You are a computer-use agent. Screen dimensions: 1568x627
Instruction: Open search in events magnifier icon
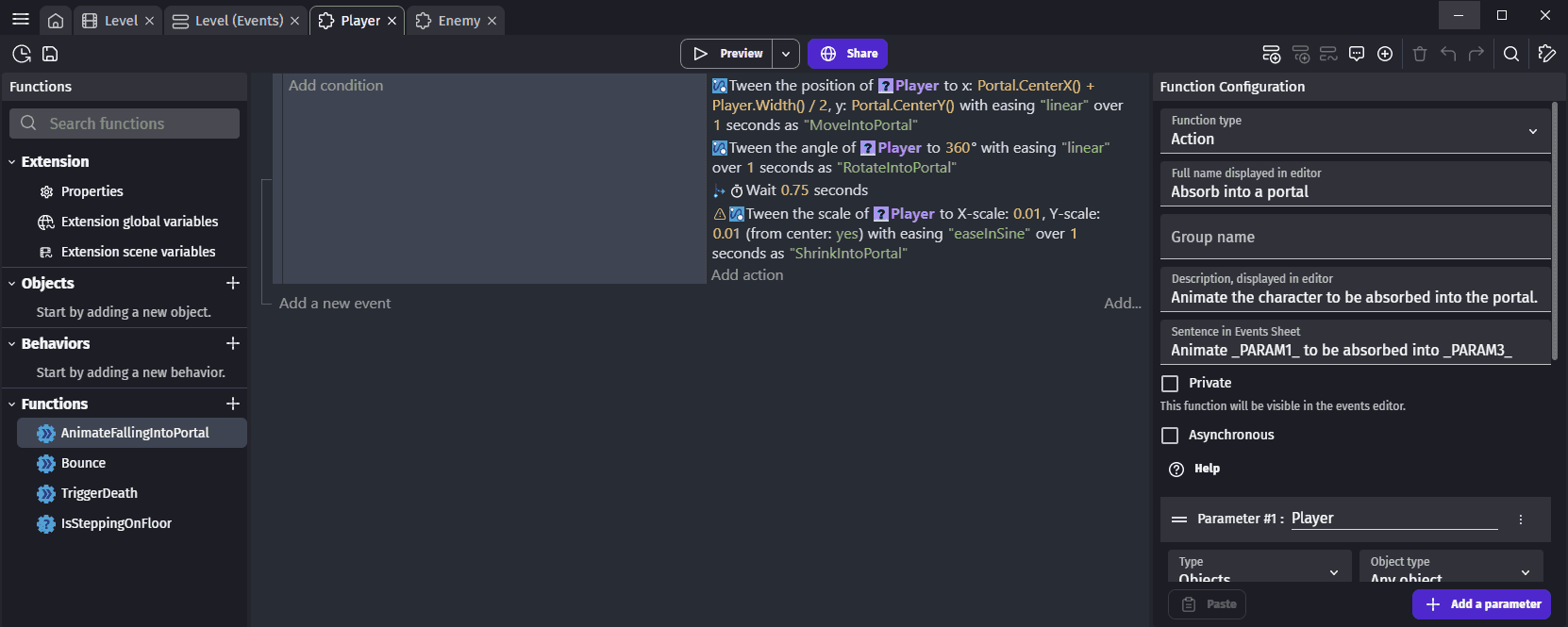(x=1511, y=54)
